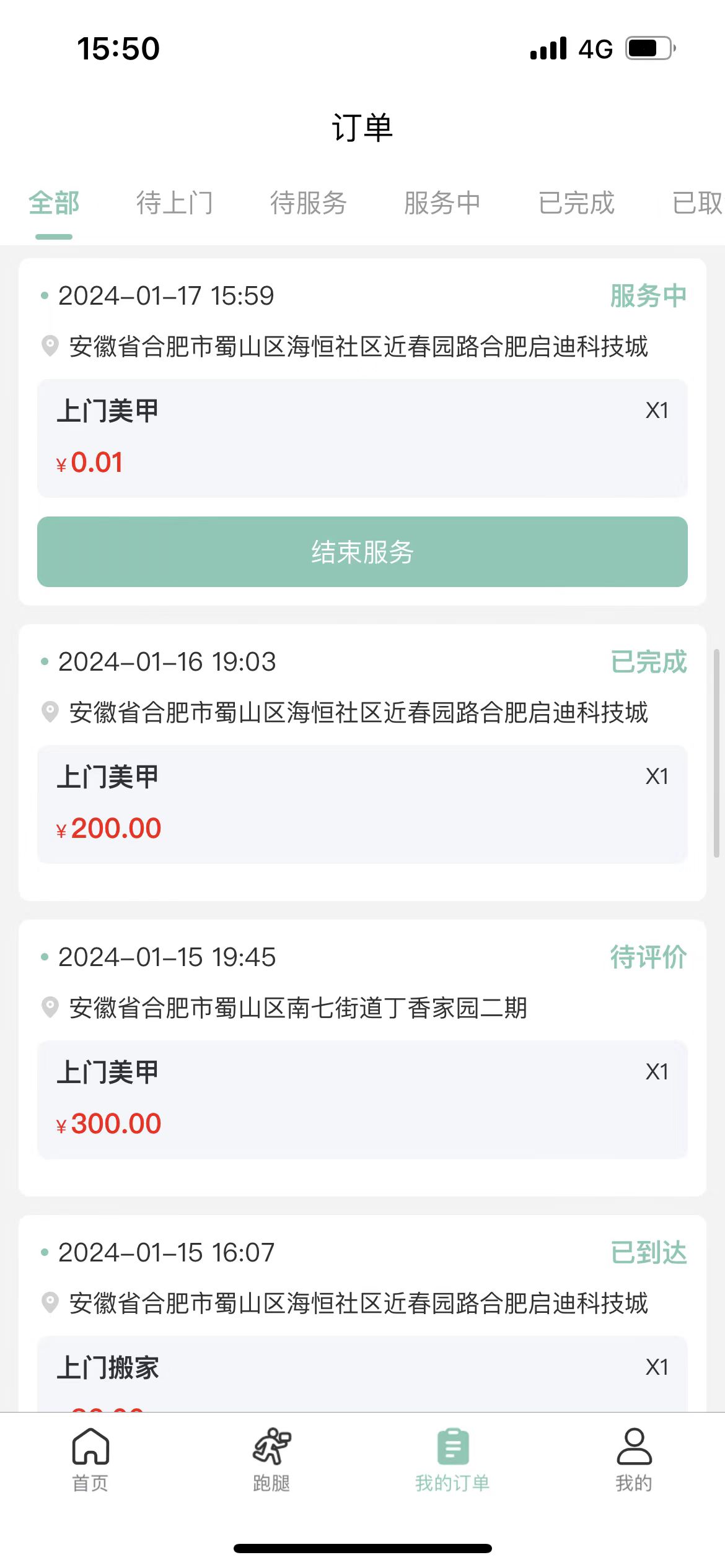
Task: Switch to the 待服务 tab
Action: 309,203
